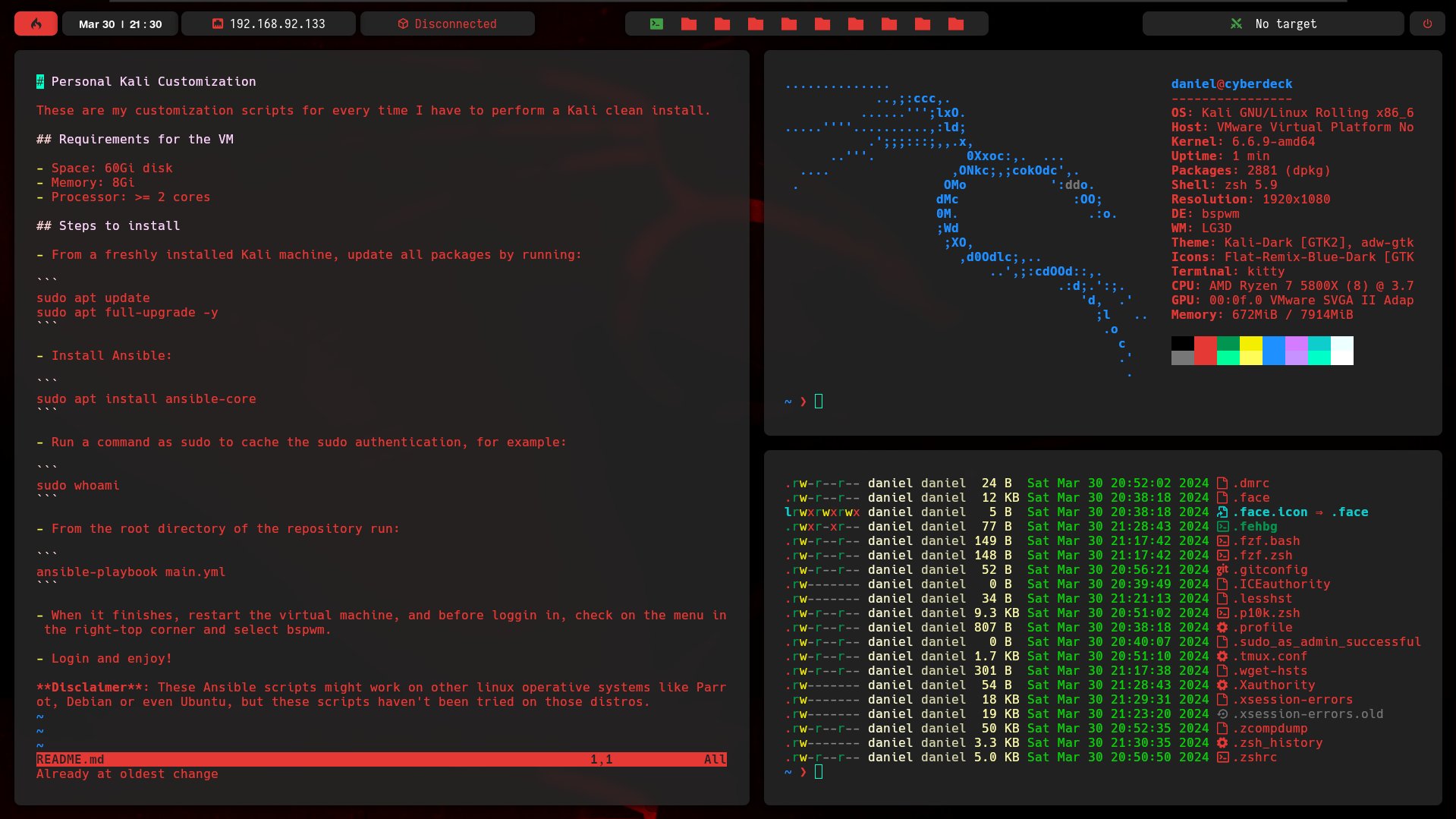The height and width of the screenshot is (819, 1456).
Task: Pick the blue block in the neofetch palette
Action: [x=1274, y=351]
